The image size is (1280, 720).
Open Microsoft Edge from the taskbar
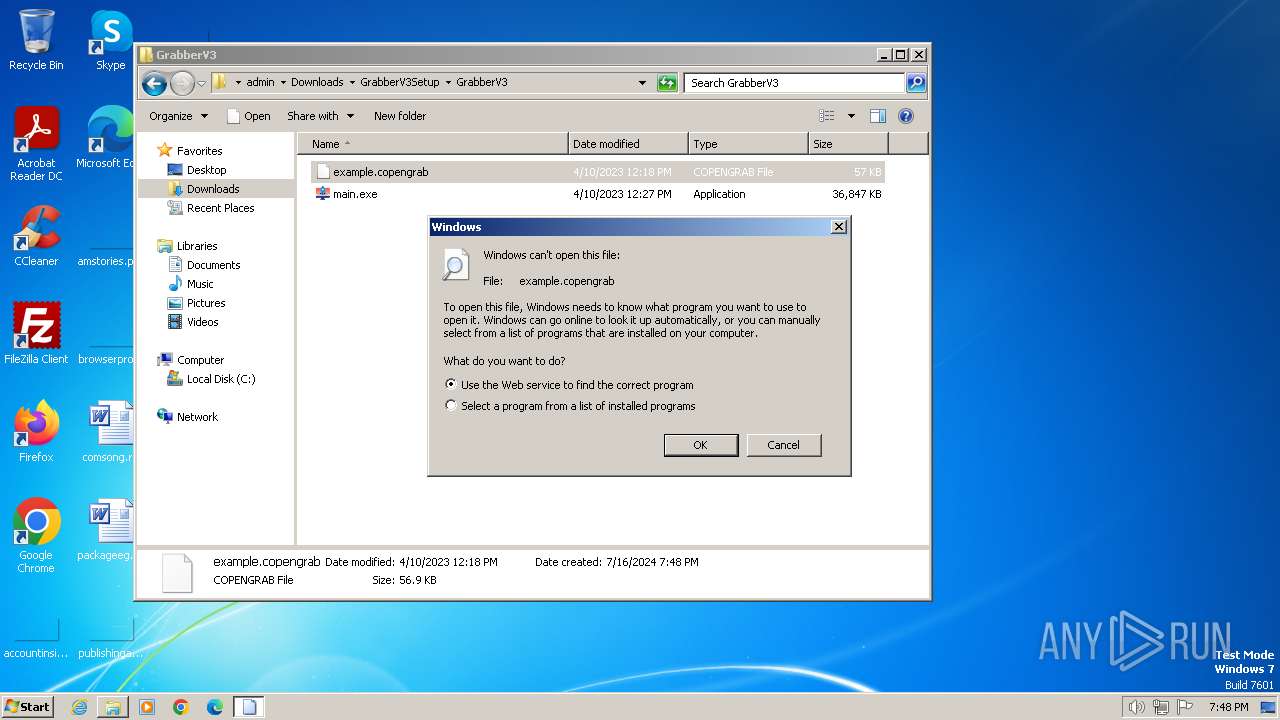pos(215,707)
